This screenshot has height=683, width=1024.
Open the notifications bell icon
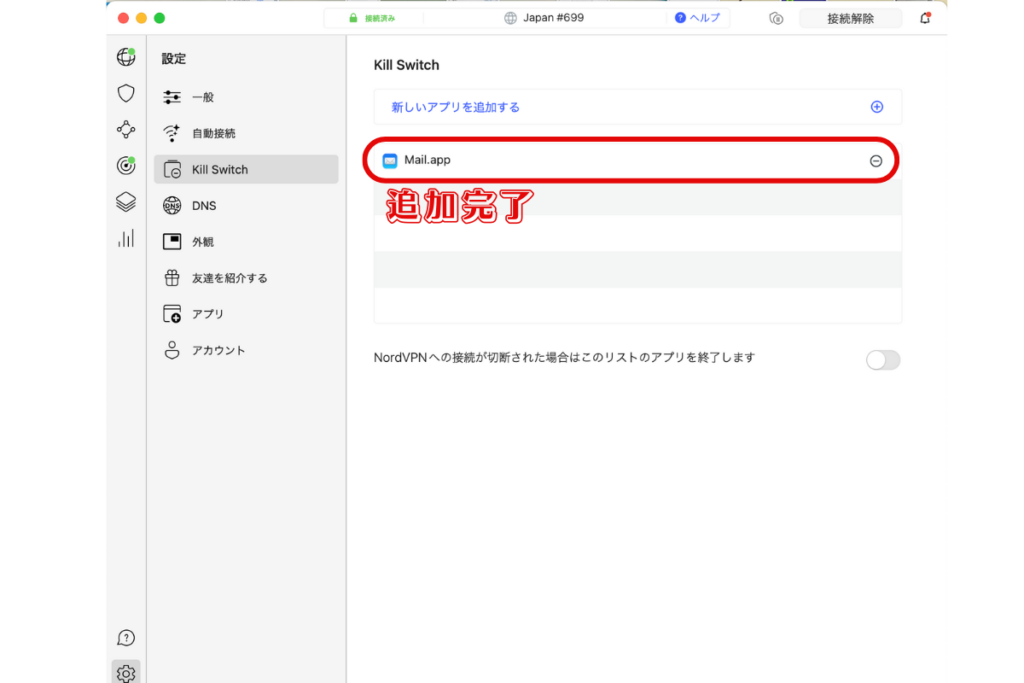(x=925, y=18)
